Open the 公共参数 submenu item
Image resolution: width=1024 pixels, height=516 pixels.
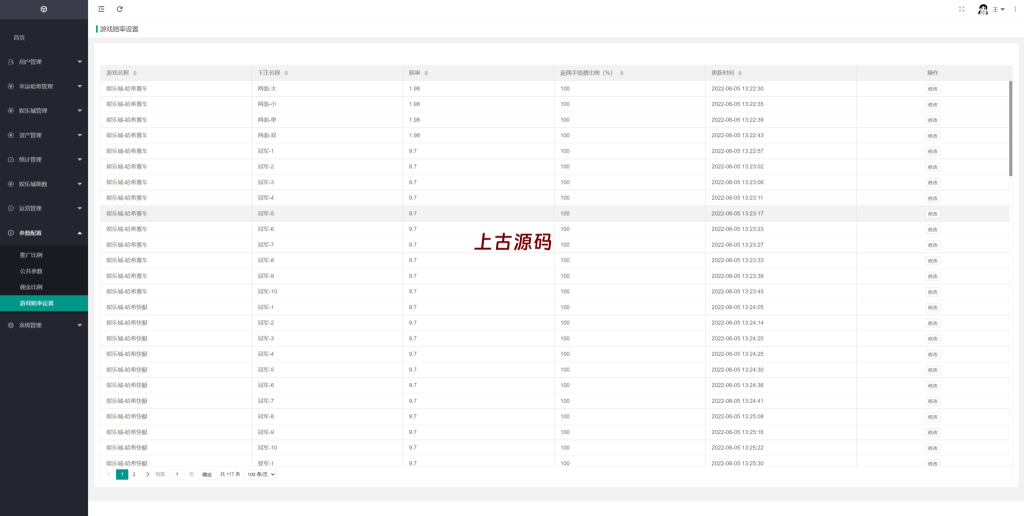click(31, 271)
